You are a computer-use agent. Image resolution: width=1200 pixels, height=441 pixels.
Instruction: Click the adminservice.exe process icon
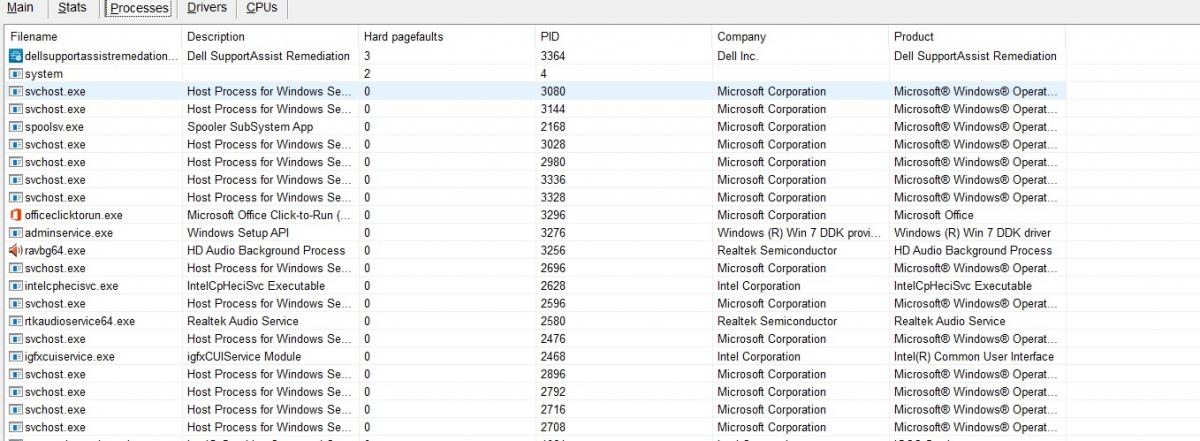[15, 233]
